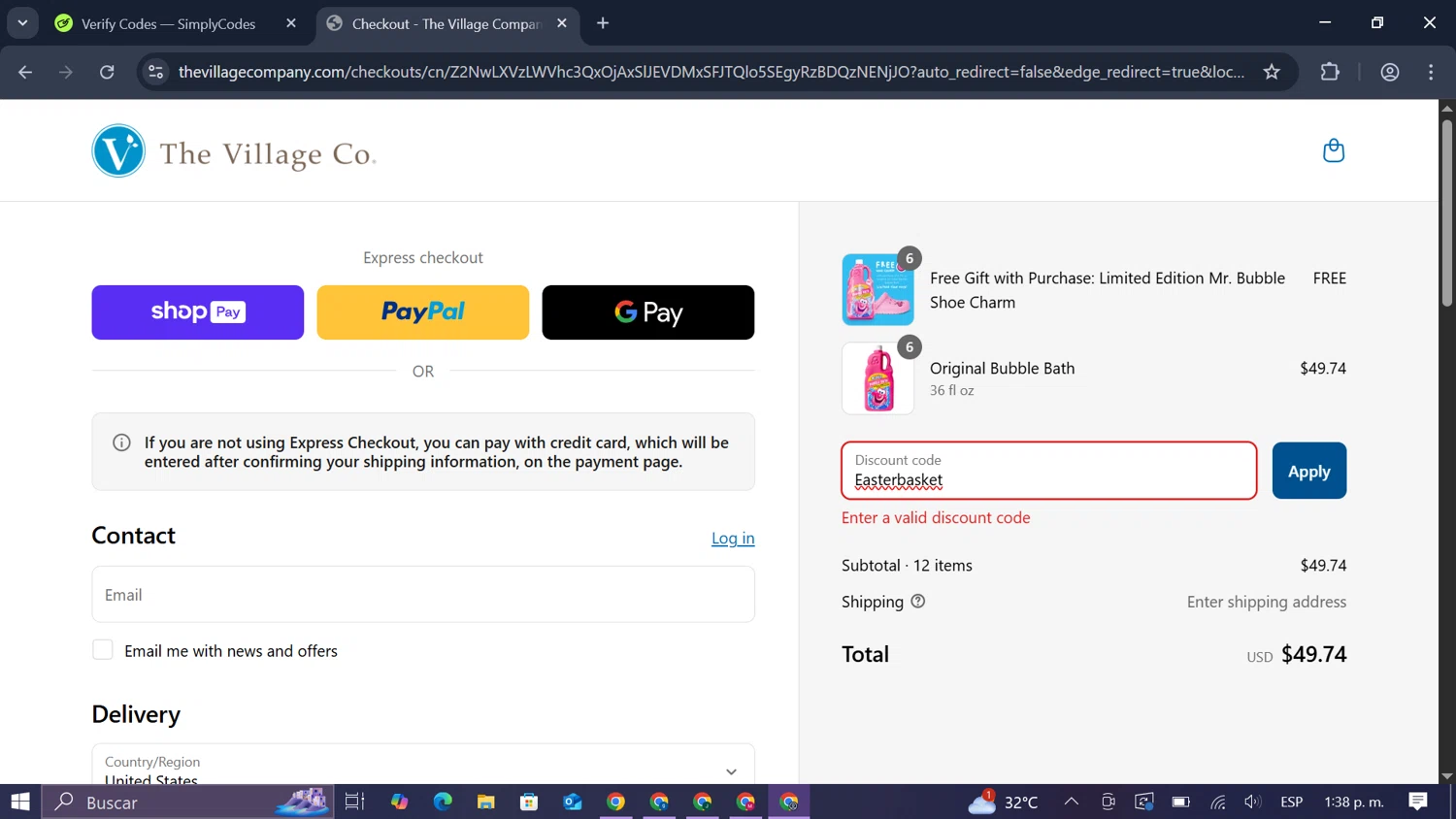Enable Email me with news and offers
The width and height of the screenshot is (1456, 819).
pos(103,650)
